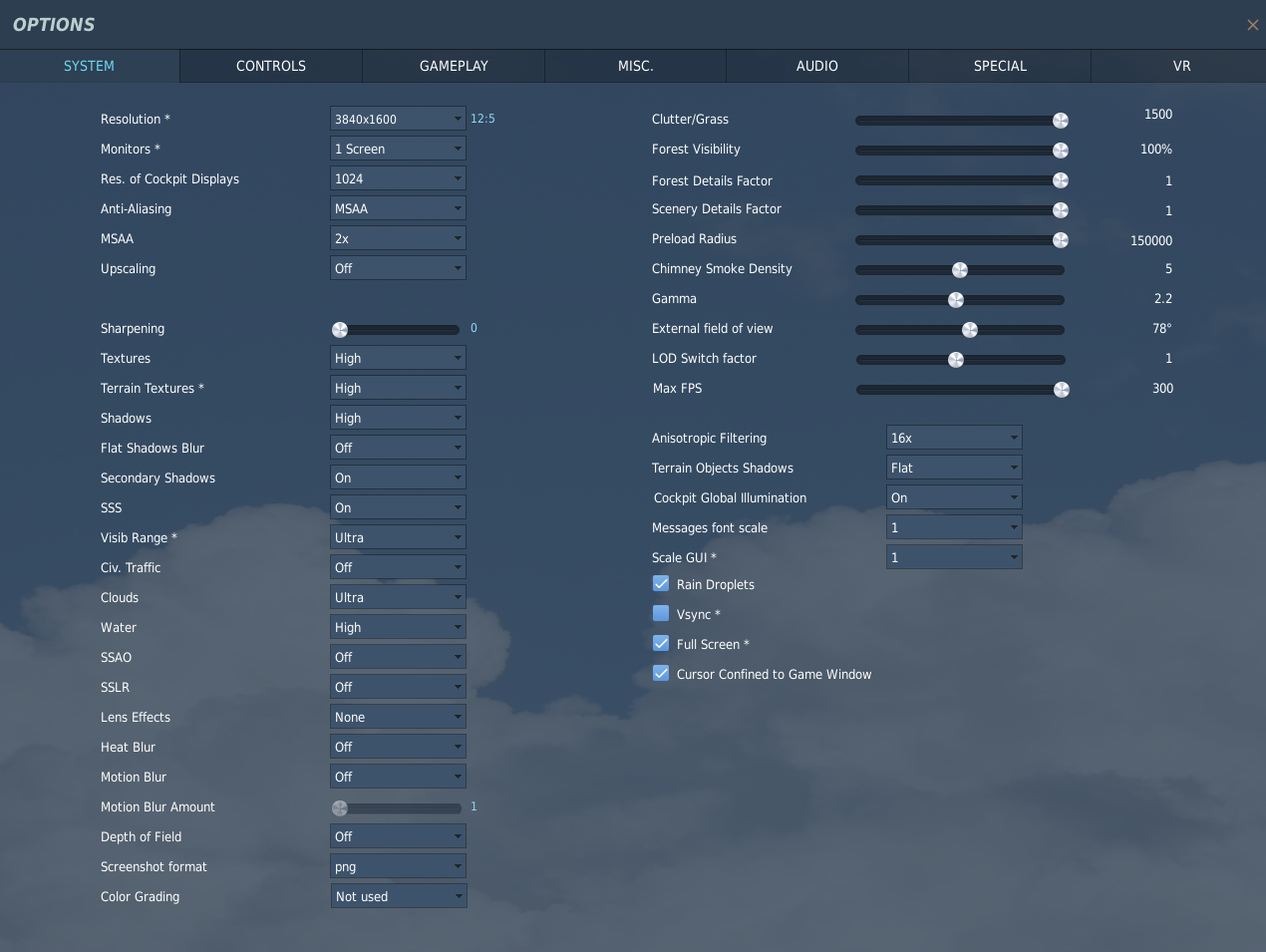Click the External field of view slider handle

click(970, 330)
